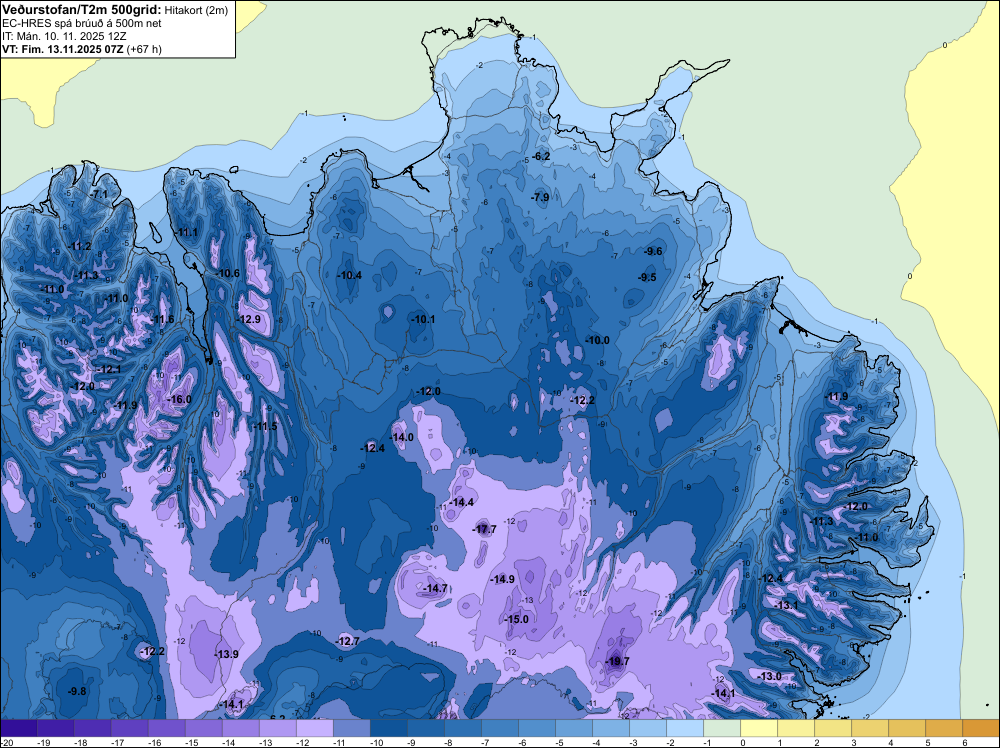The height and width of the screenshot is (748, 1000).
Task: Click the -11.6 temperature label
Action: (162, 319)
